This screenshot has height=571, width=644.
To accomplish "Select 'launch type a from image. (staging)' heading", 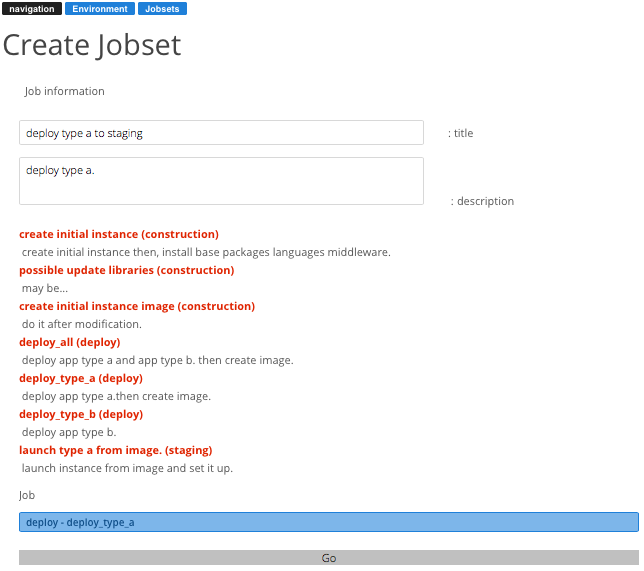I will click(115, 450).
